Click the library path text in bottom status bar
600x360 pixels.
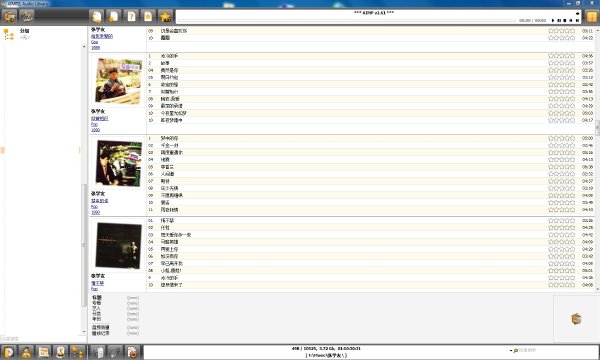tap(326, 355)
